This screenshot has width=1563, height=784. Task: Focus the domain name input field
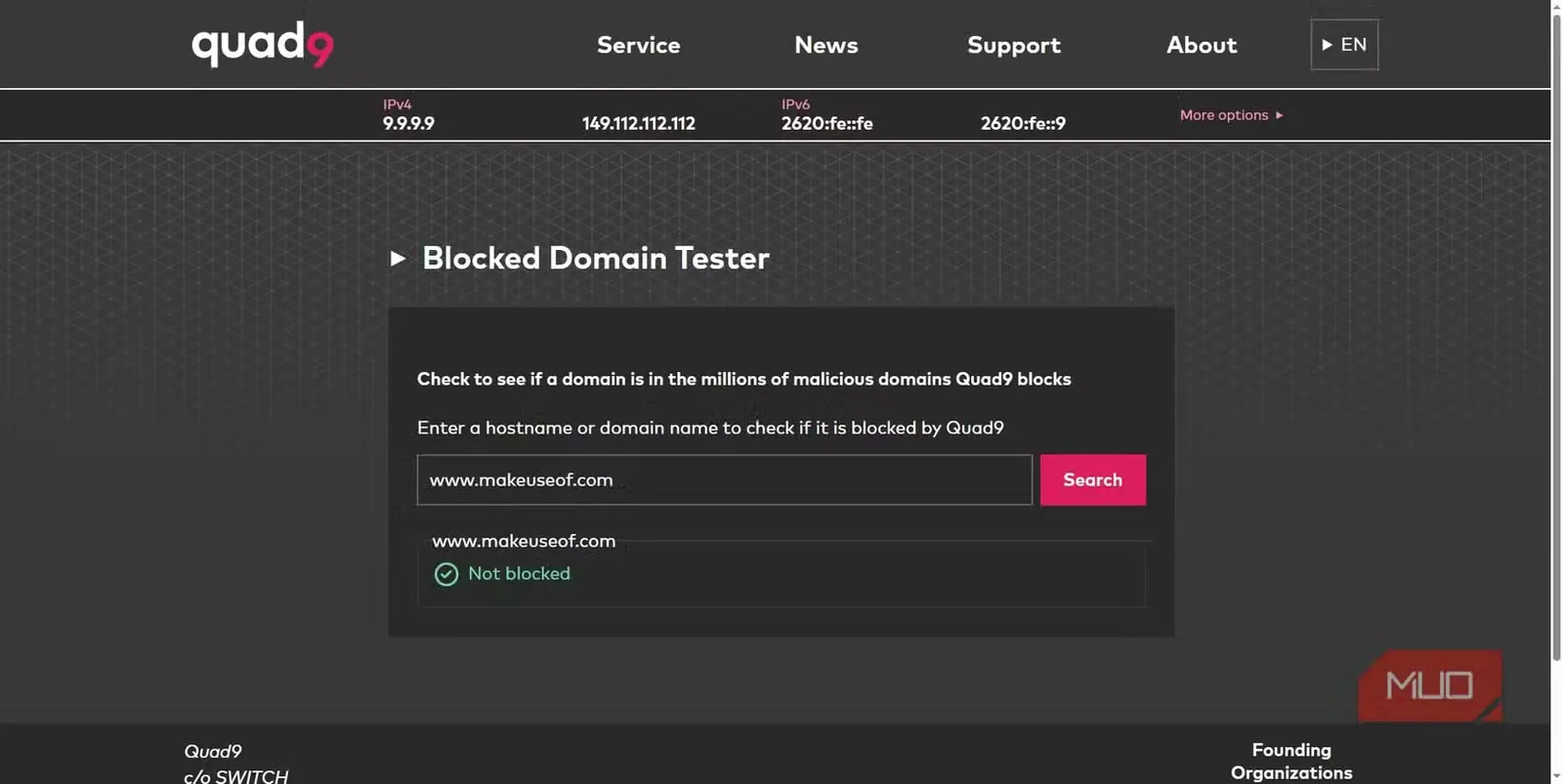(725, 480)
